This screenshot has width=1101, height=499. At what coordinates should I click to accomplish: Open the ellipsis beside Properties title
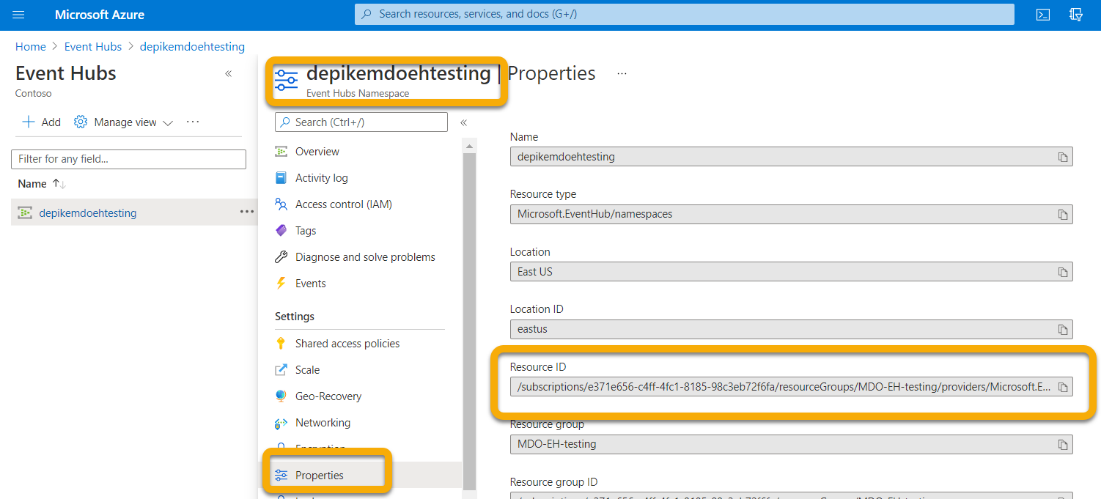pos(621,73)
